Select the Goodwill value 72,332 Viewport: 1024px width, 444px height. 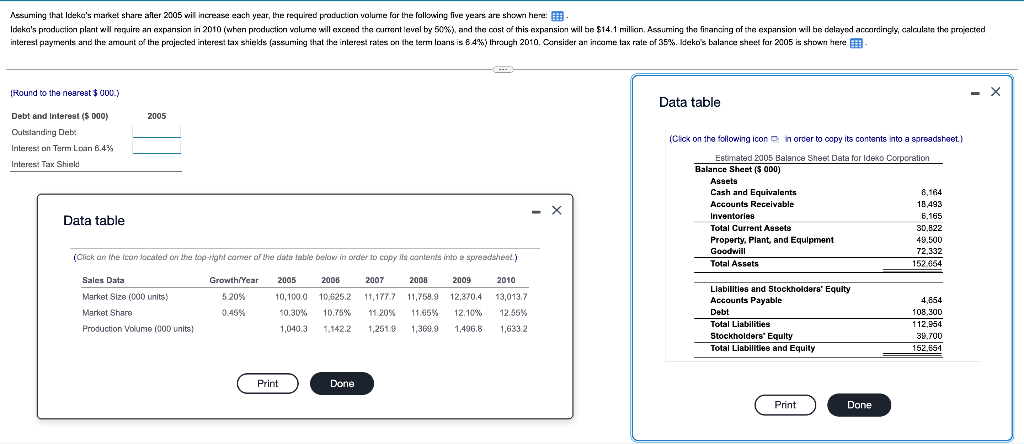pyautogui.click(x=929, y=251)
